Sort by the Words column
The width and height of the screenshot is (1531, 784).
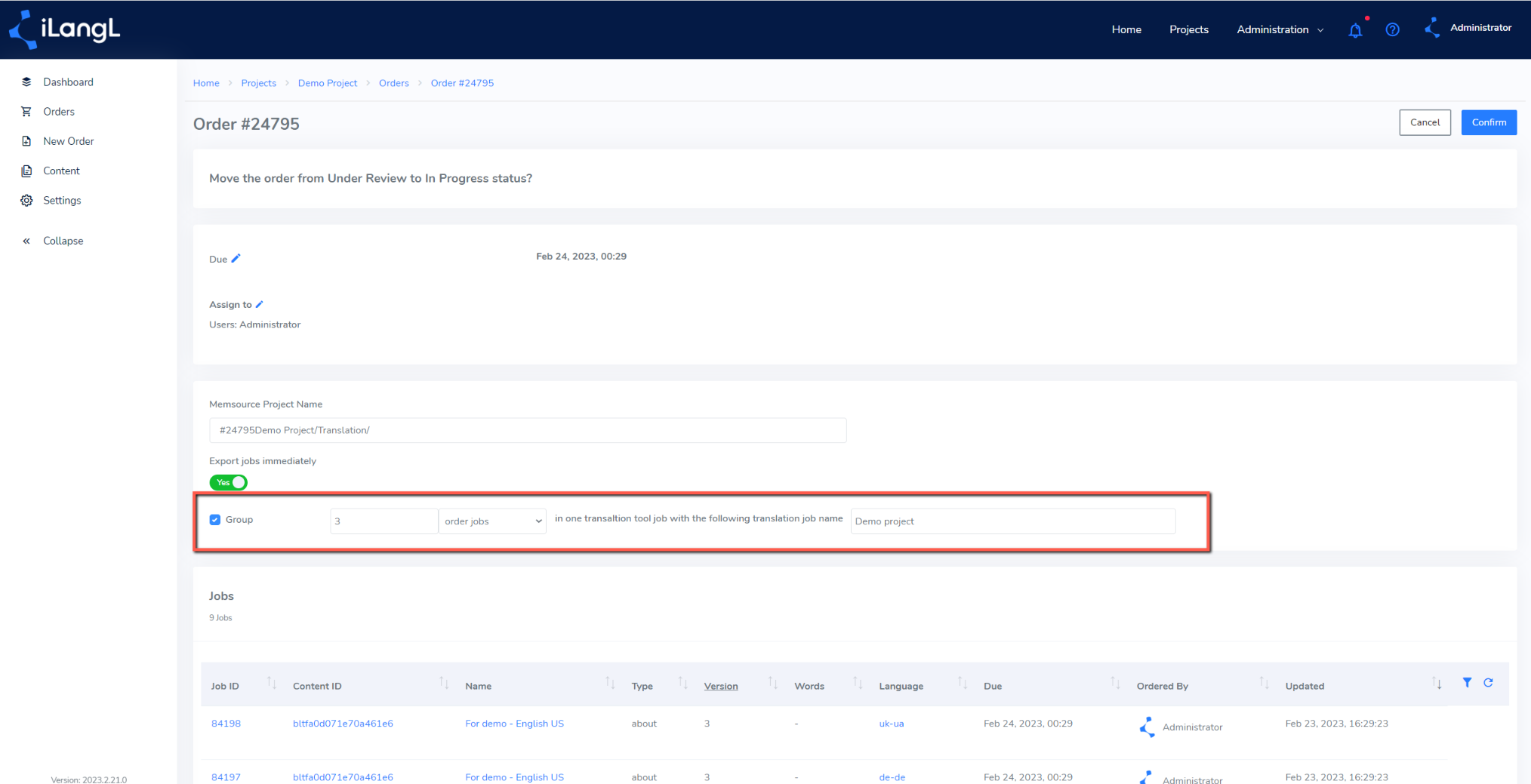858,683
